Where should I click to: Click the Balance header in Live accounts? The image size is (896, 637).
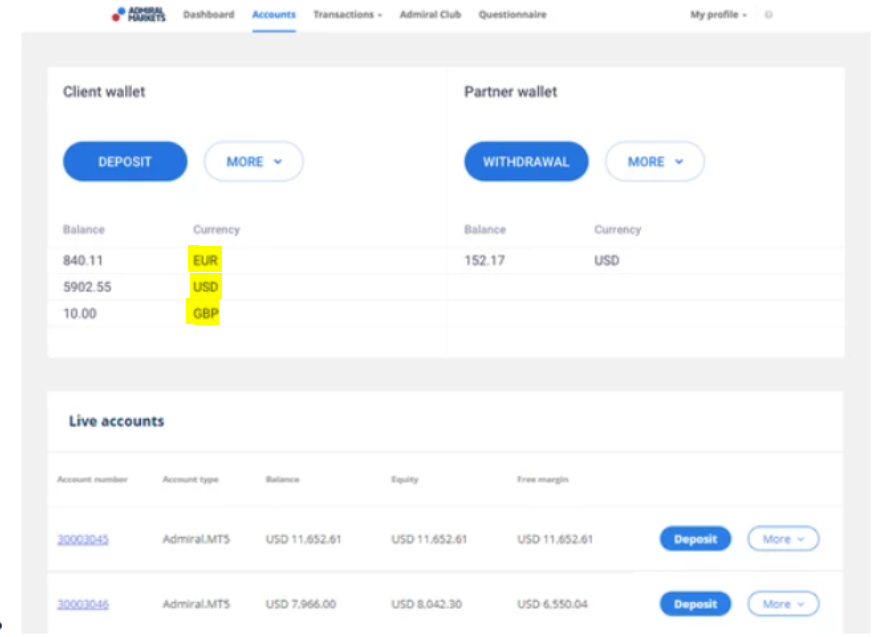click(x=283, y=479)
